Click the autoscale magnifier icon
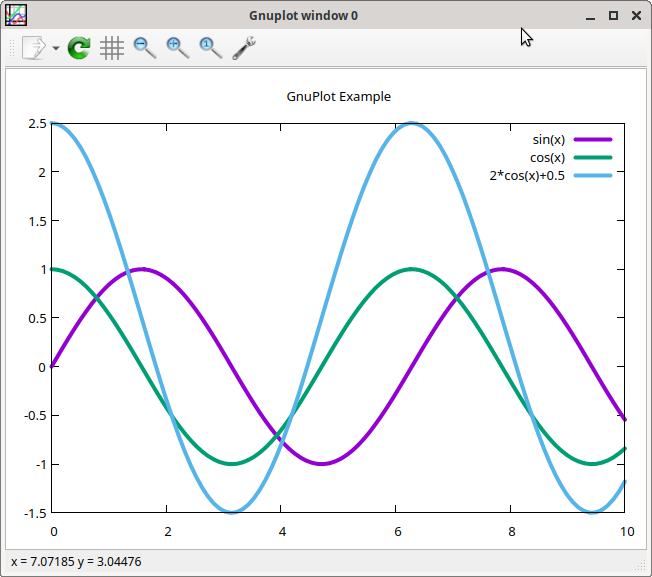Image resolution: width=652 pixels, height=577 pixels. click(211, 48)
